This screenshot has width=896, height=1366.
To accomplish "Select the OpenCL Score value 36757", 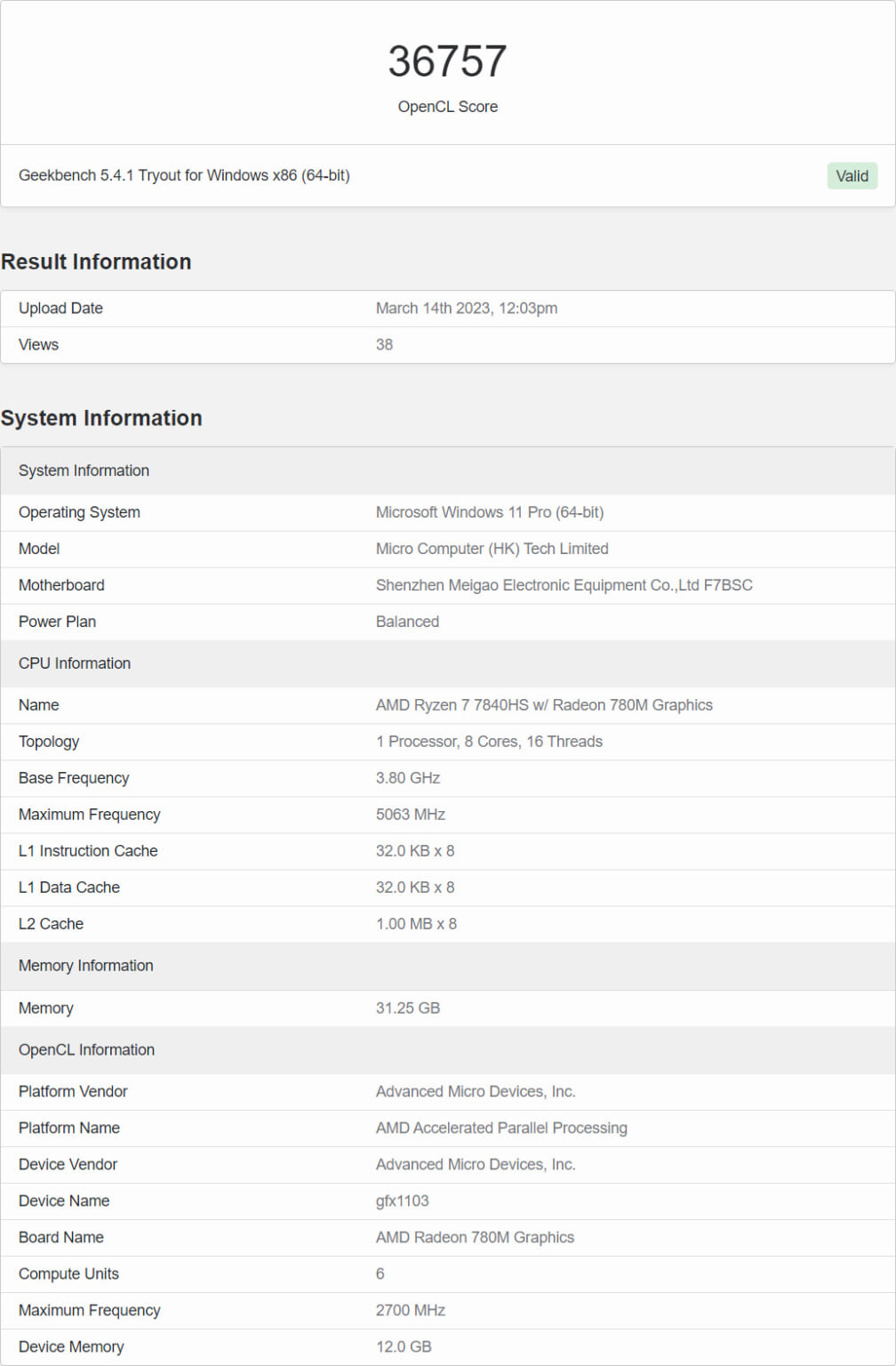I will [448, 60].
